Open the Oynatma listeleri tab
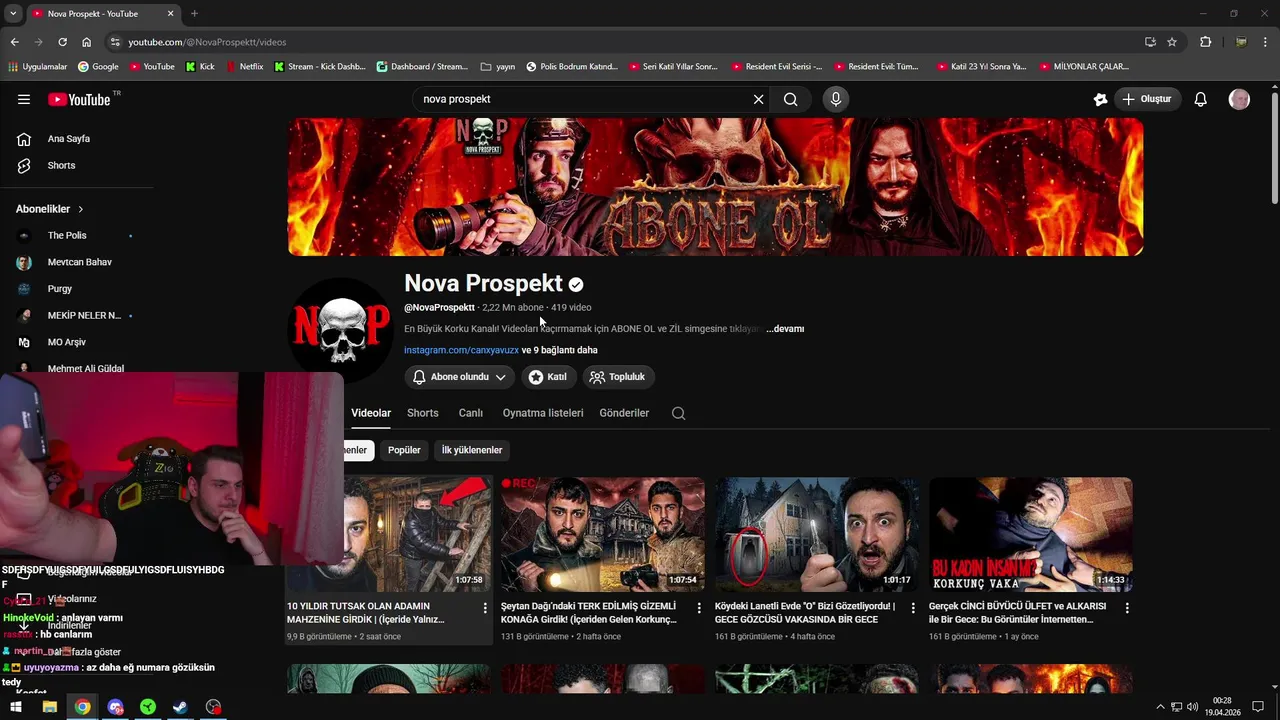This screenshot has width=1280, height=720. (x=543, y=413)
